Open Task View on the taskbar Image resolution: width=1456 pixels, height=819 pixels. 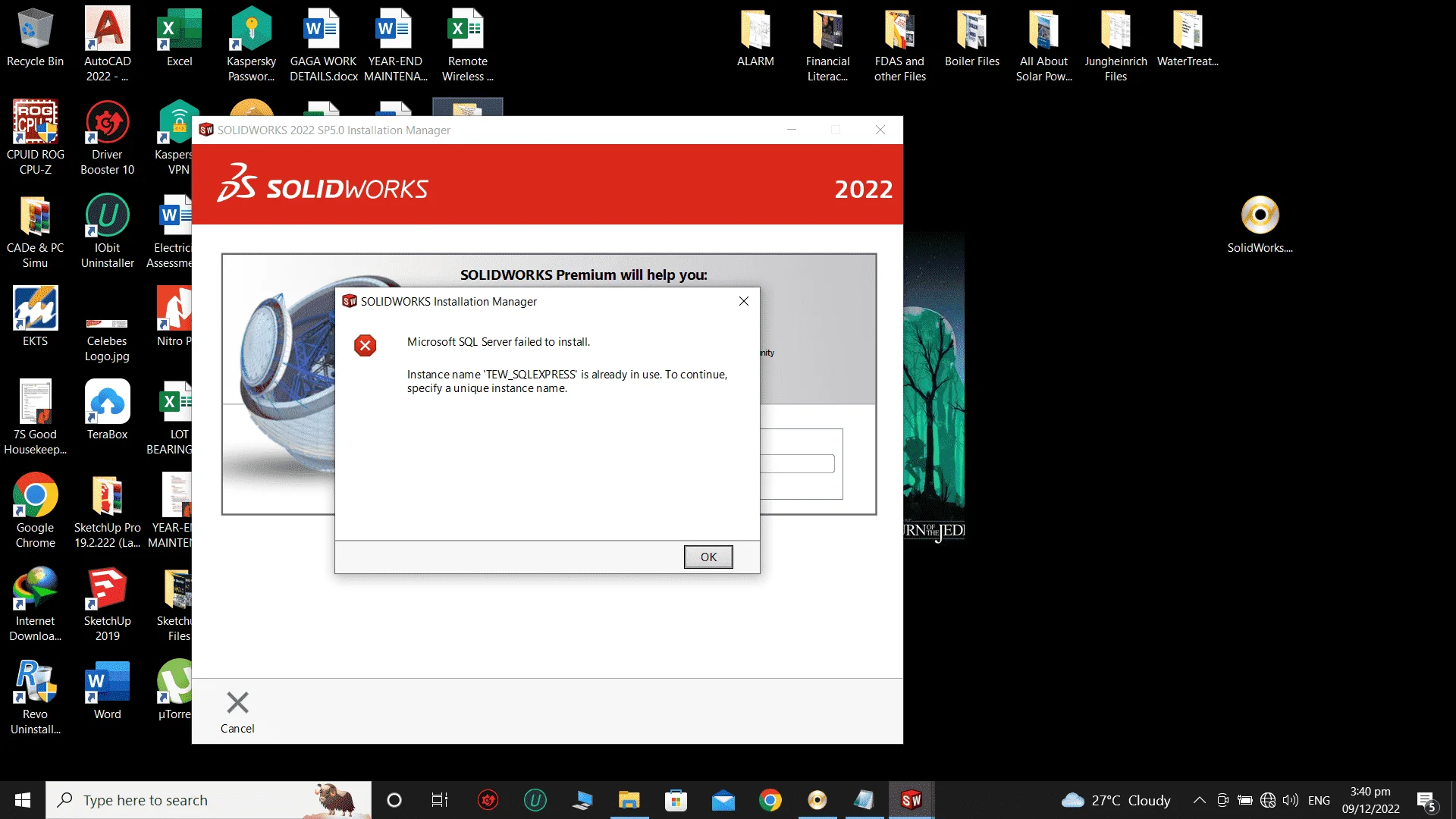pyautogui.click(x=440, y=800)
